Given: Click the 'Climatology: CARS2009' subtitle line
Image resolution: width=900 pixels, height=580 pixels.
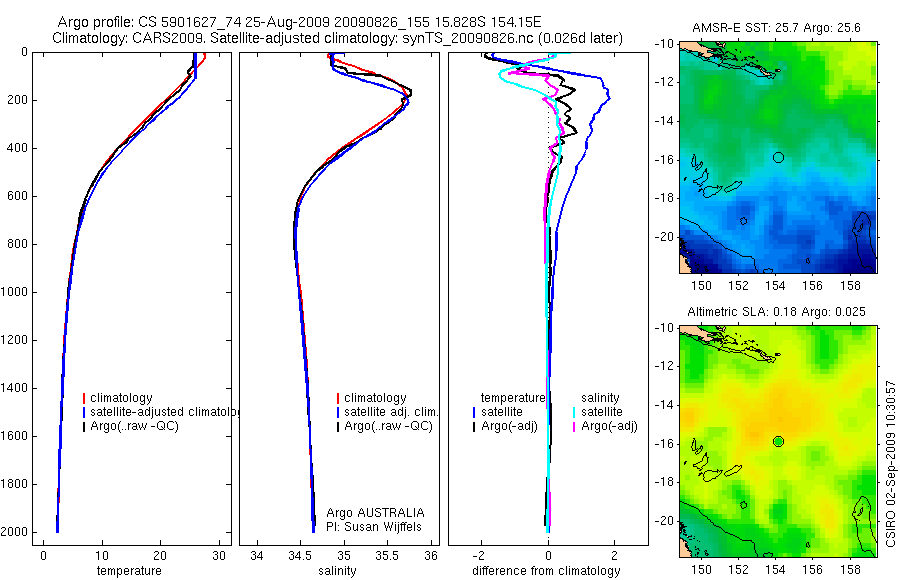Looking at the screenshot, I should coord(337,38).
